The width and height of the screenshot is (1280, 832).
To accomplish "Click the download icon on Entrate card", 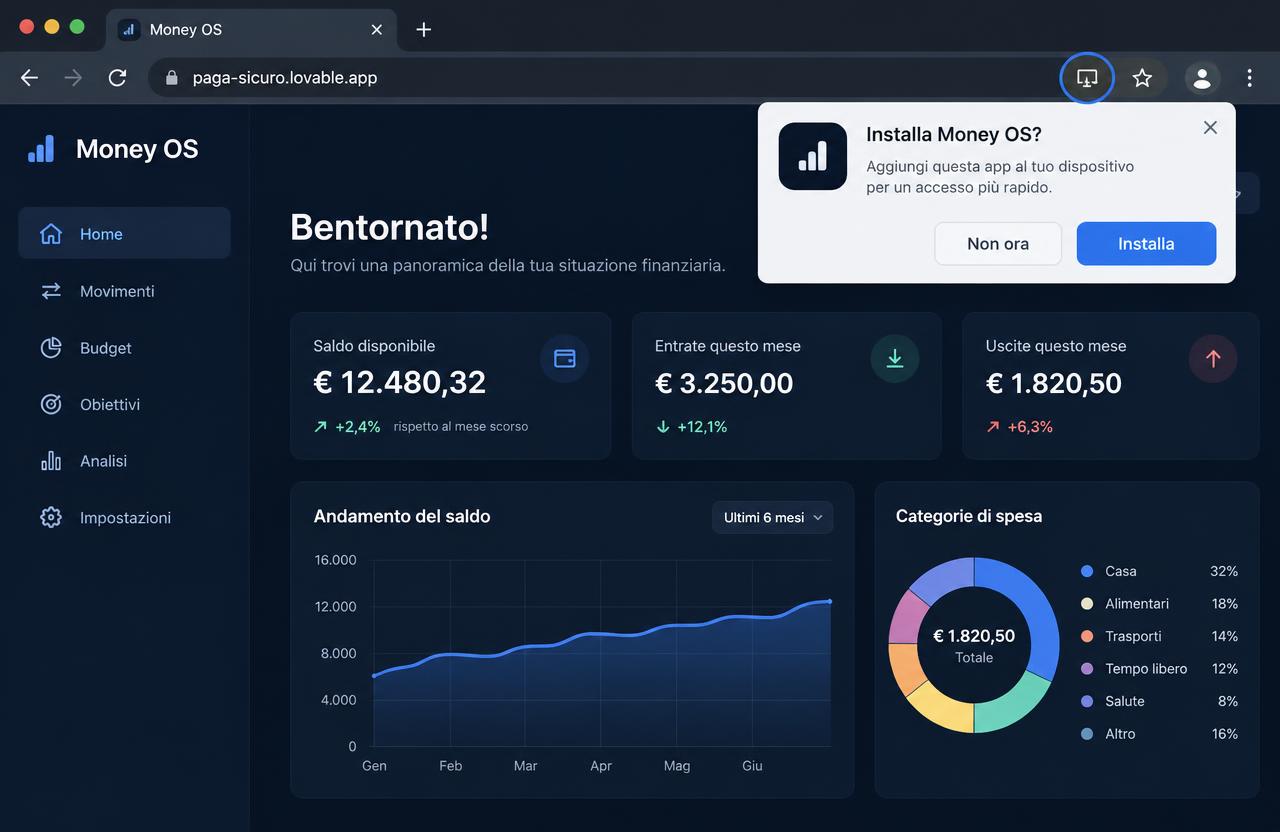I will point(895,358).
